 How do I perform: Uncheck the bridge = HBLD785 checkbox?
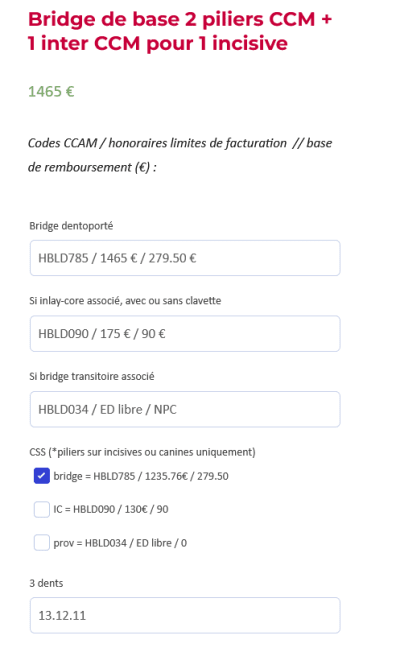(x=42, y=476)
